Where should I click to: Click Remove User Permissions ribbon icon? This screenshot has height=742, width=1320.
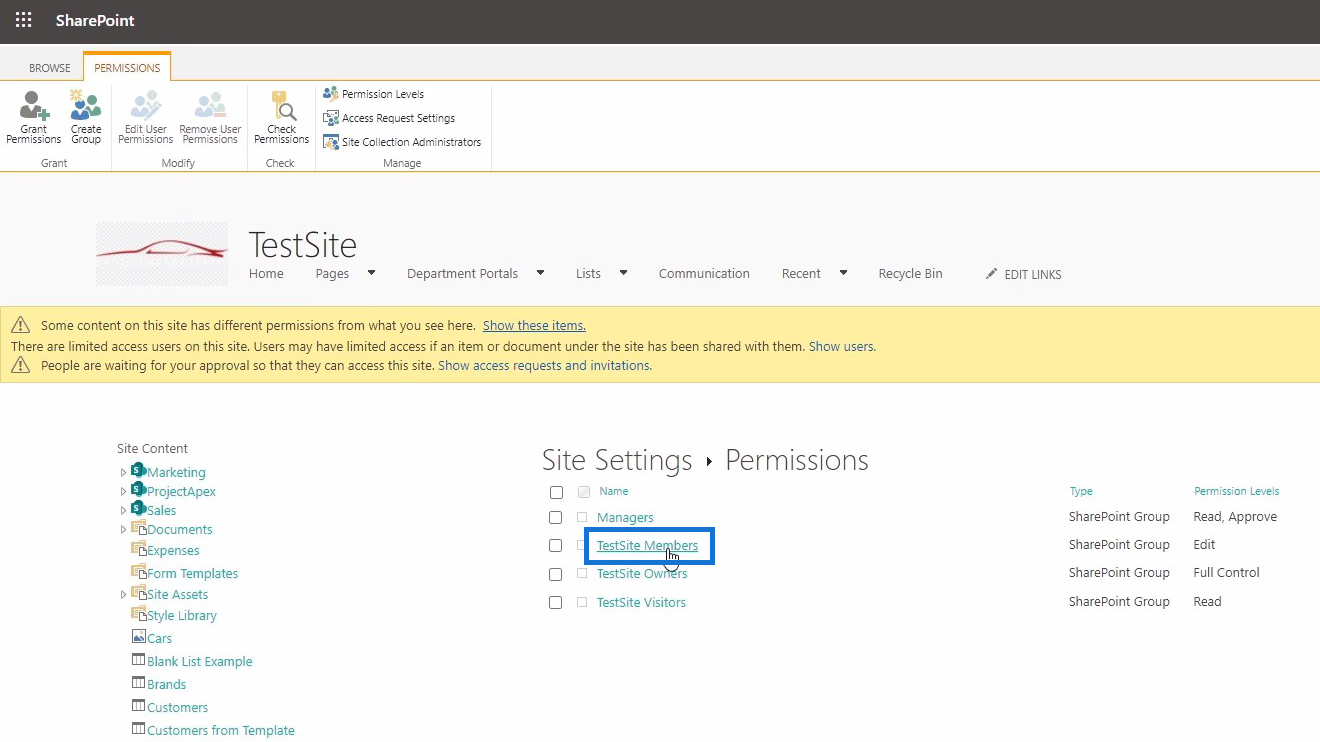(210, 118)
